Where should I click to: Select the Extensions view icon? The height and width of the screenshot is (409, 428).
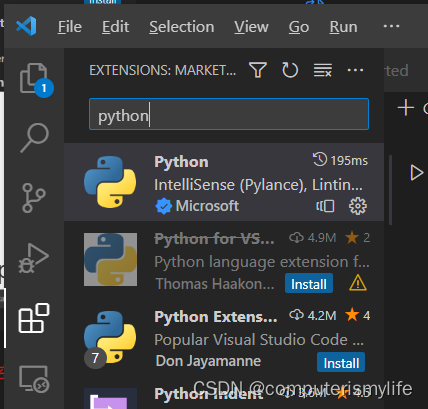pos(34,318)
